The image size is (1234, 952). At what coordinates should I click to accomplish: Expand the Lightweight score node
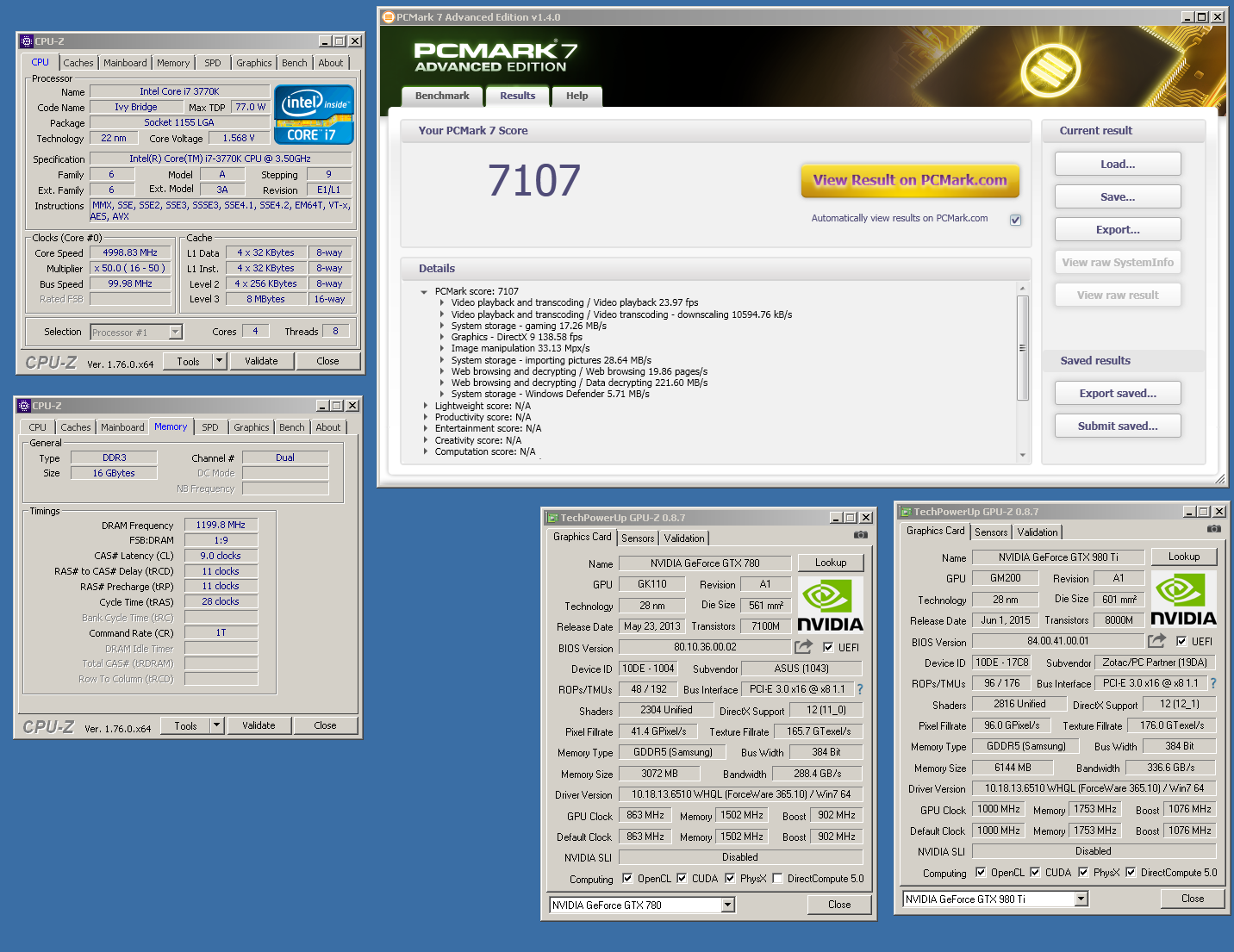425,406
